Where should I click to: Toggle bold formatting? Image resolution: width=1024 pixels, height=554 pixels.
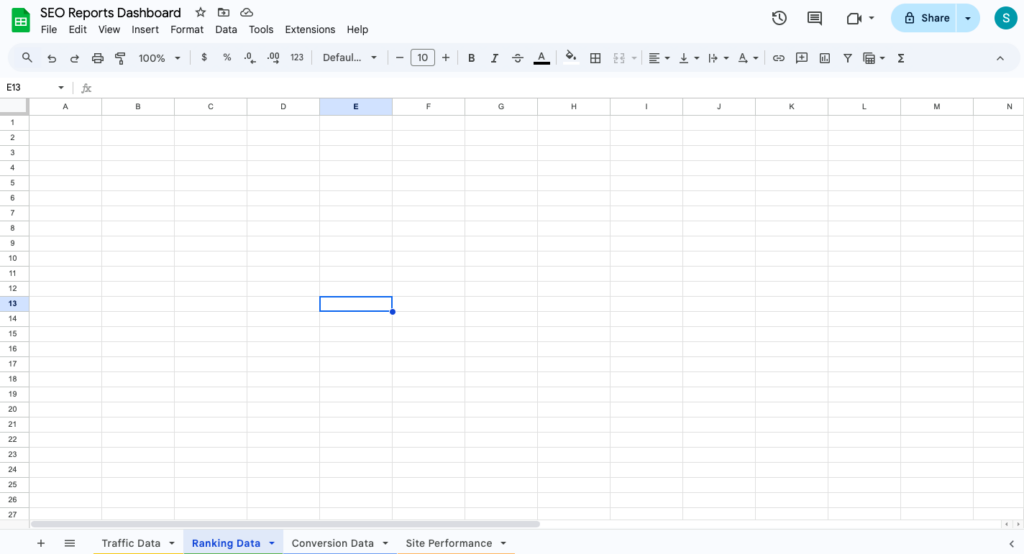click(471, 58)
